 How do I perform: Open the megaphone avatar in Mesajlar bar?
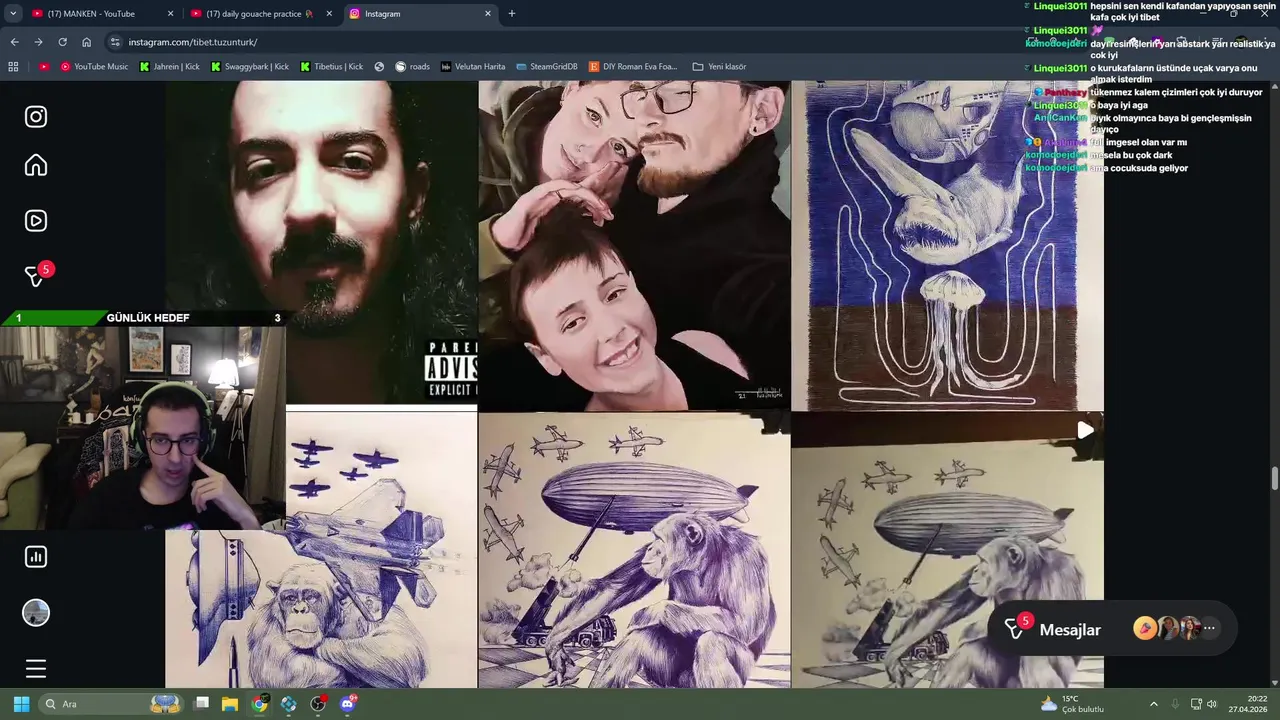point(1145,628)
